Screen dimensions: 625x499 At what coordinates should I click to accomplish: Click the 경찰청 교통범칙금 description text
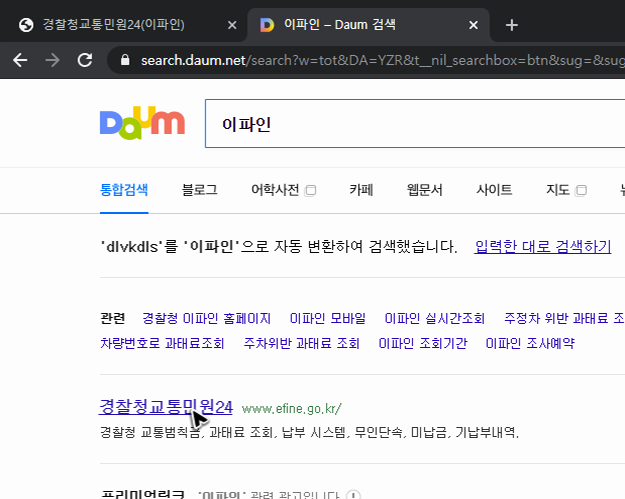(309, 432)
